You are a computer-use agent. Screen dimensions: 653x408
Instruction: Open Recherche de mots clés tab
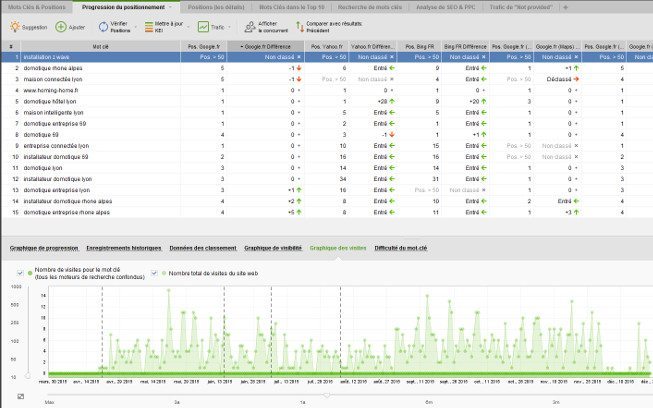[370, 7]
